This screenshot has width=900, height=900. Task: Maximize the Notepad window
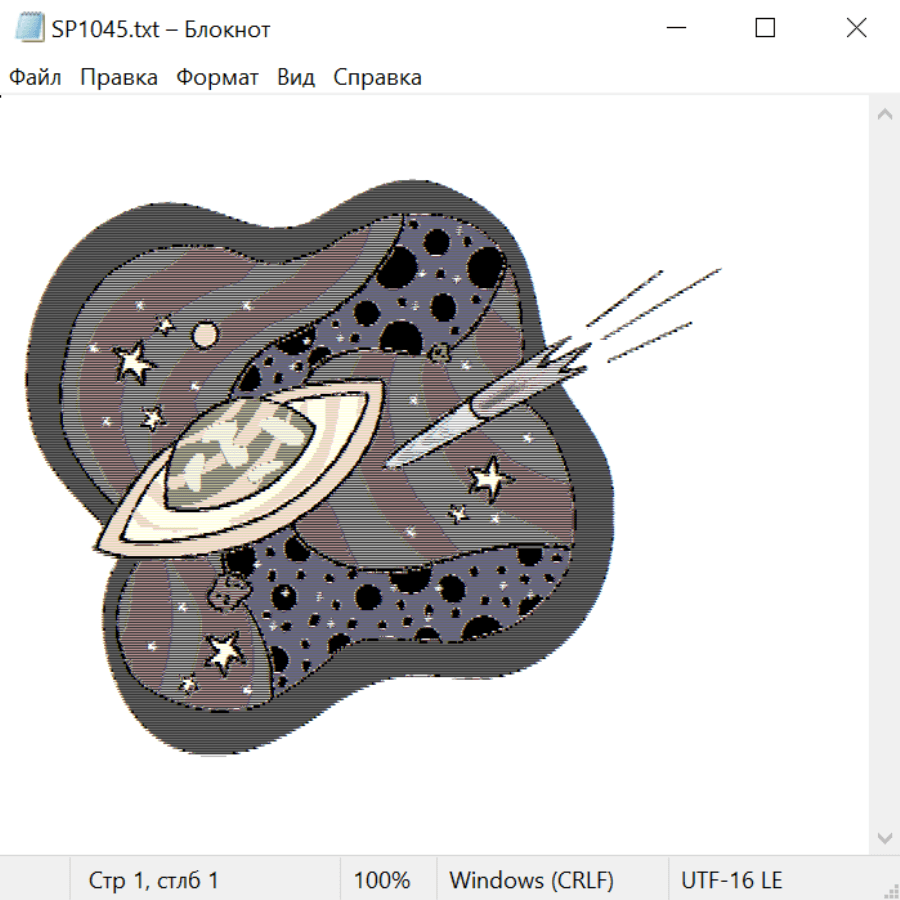[x=765, y=29]
